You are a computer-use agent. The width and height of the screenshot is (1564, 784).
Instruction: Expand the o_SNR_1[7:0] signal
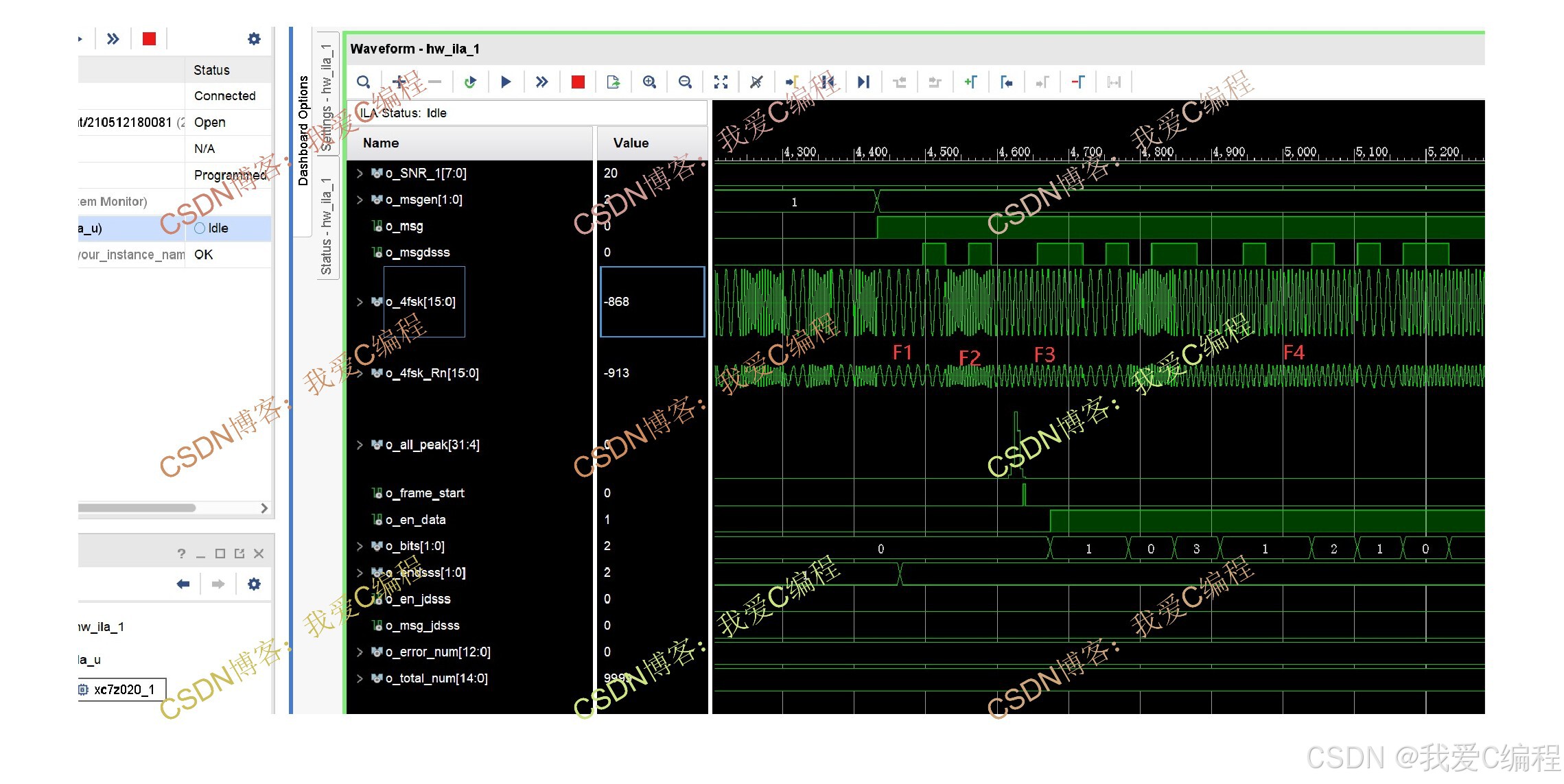(x=360, y=174)
